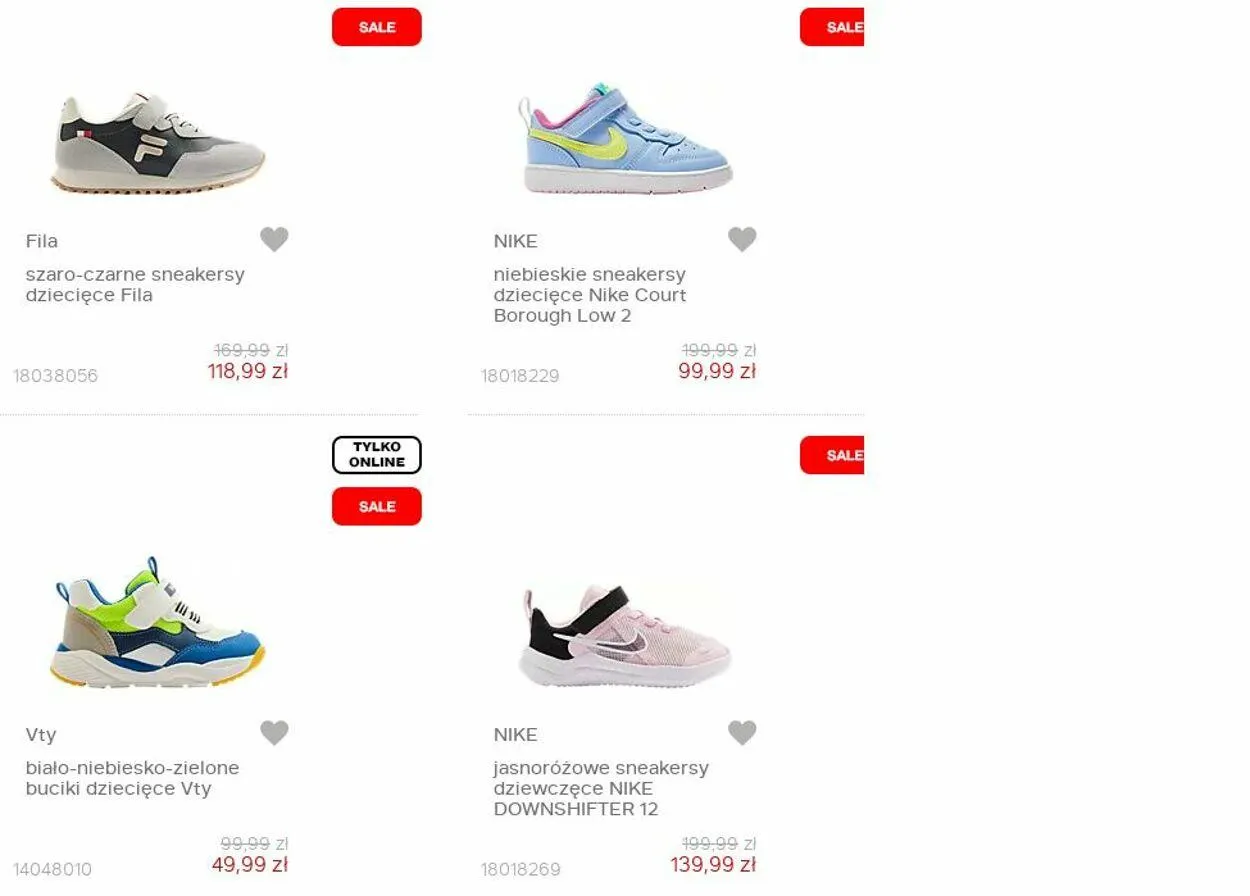Click the Vty brand name
The image size is (1250, 896).
coord(41,735)
